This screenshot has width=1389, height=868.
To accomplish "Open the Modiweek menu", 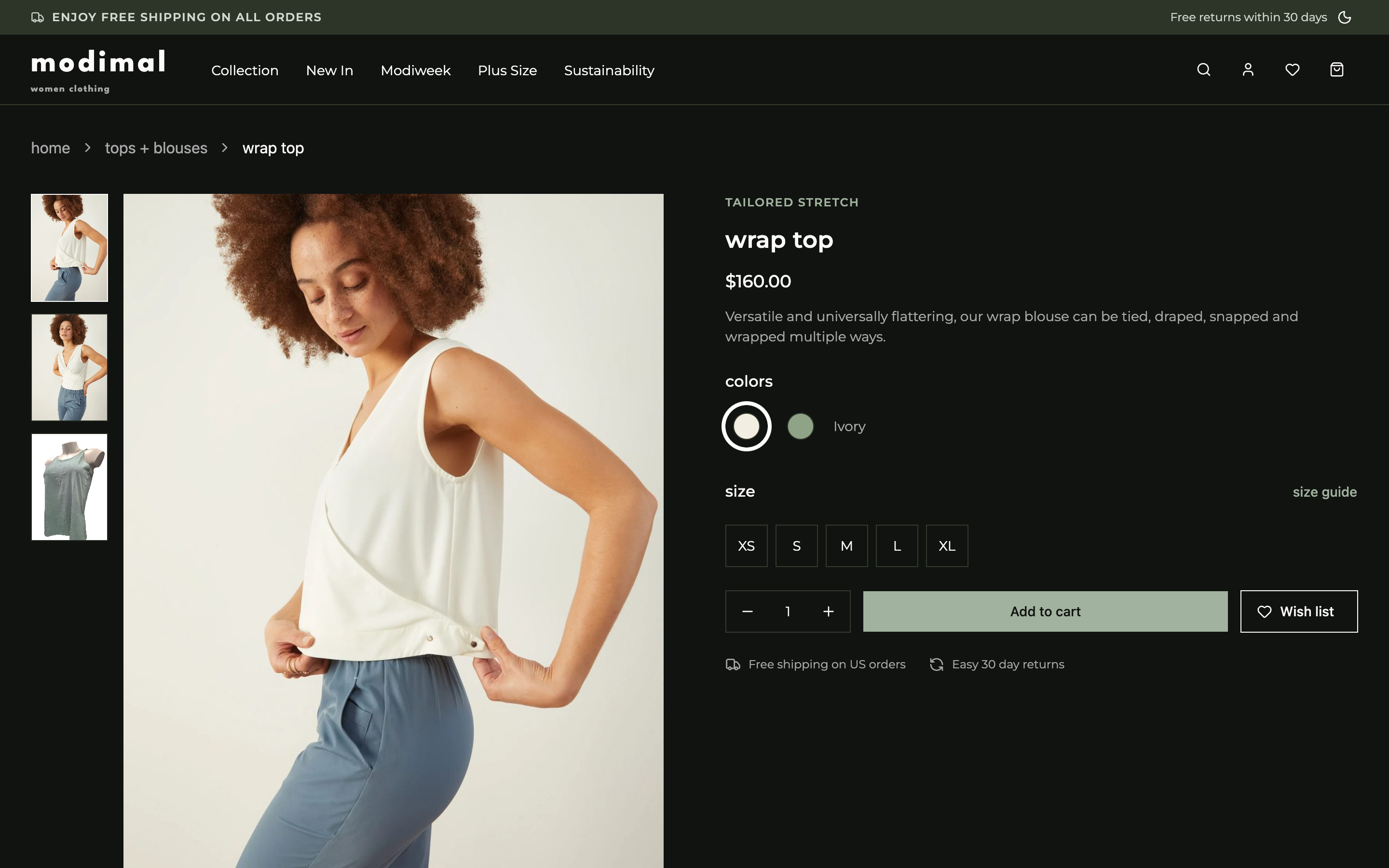I will point(416,70).
